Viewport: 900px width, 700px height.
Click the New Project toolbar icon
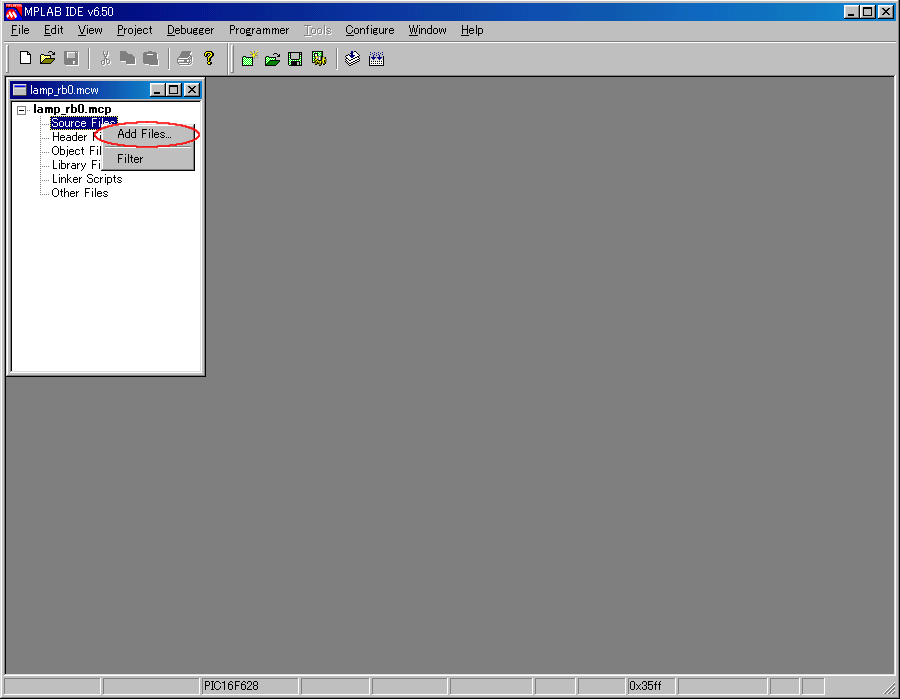(x=249, y=59)
